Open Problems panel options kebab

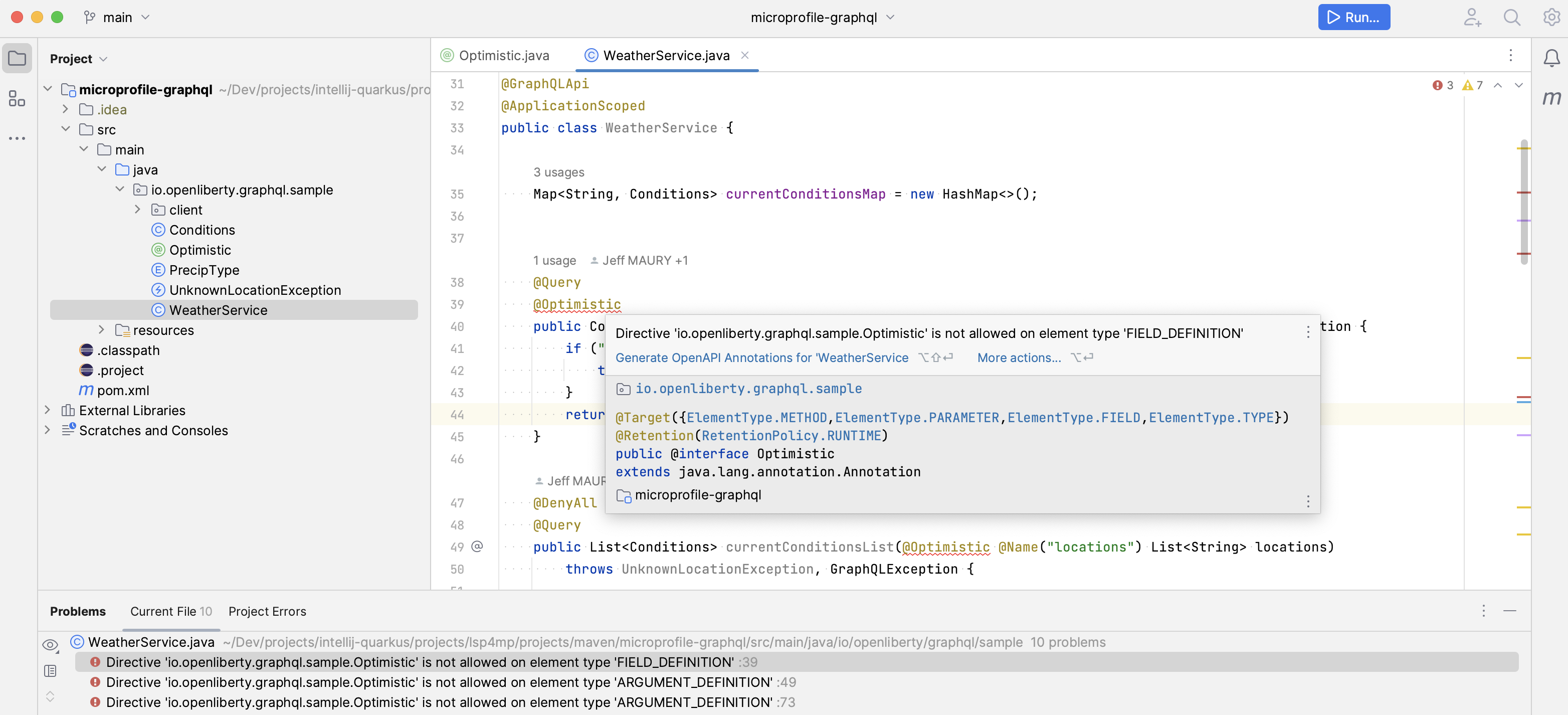pos(1483,611)
